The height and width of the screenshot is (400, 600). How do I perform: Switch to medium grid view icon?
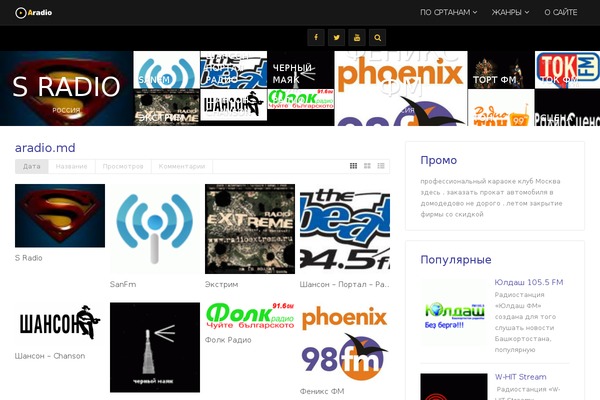(x=367, y=166)
